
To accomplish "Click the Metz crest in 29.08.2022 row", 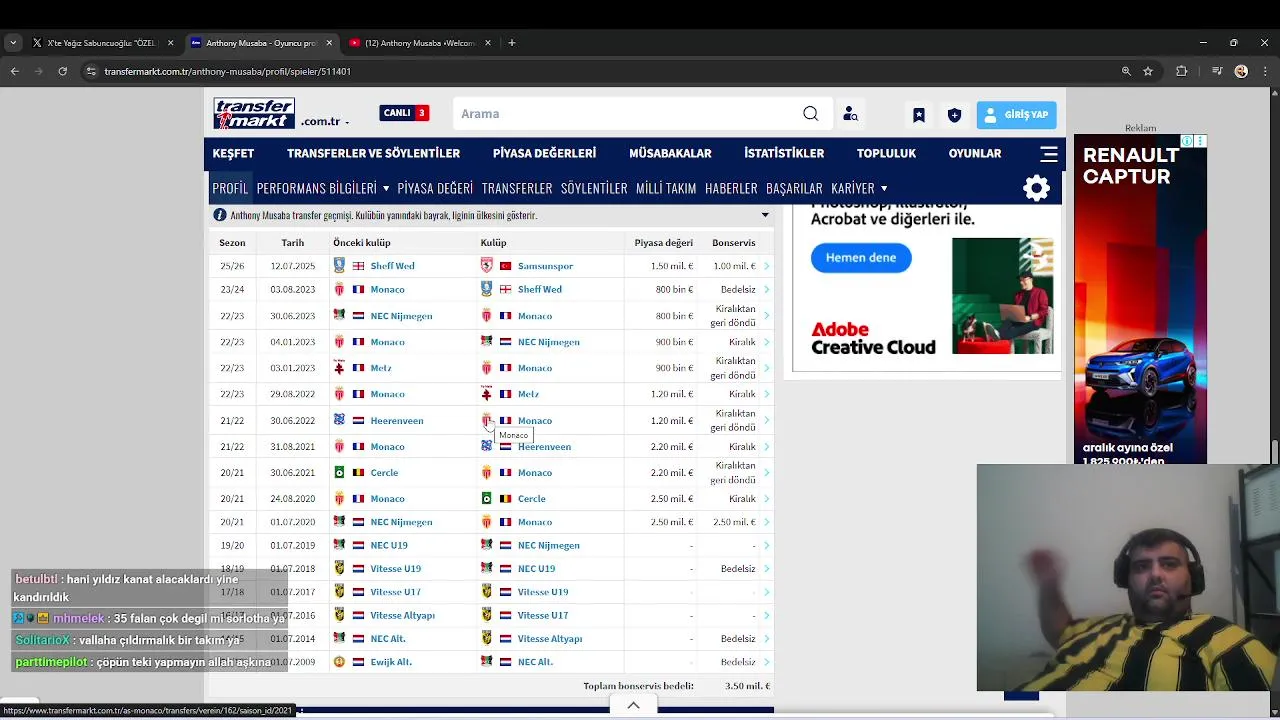I will point(487,394).
